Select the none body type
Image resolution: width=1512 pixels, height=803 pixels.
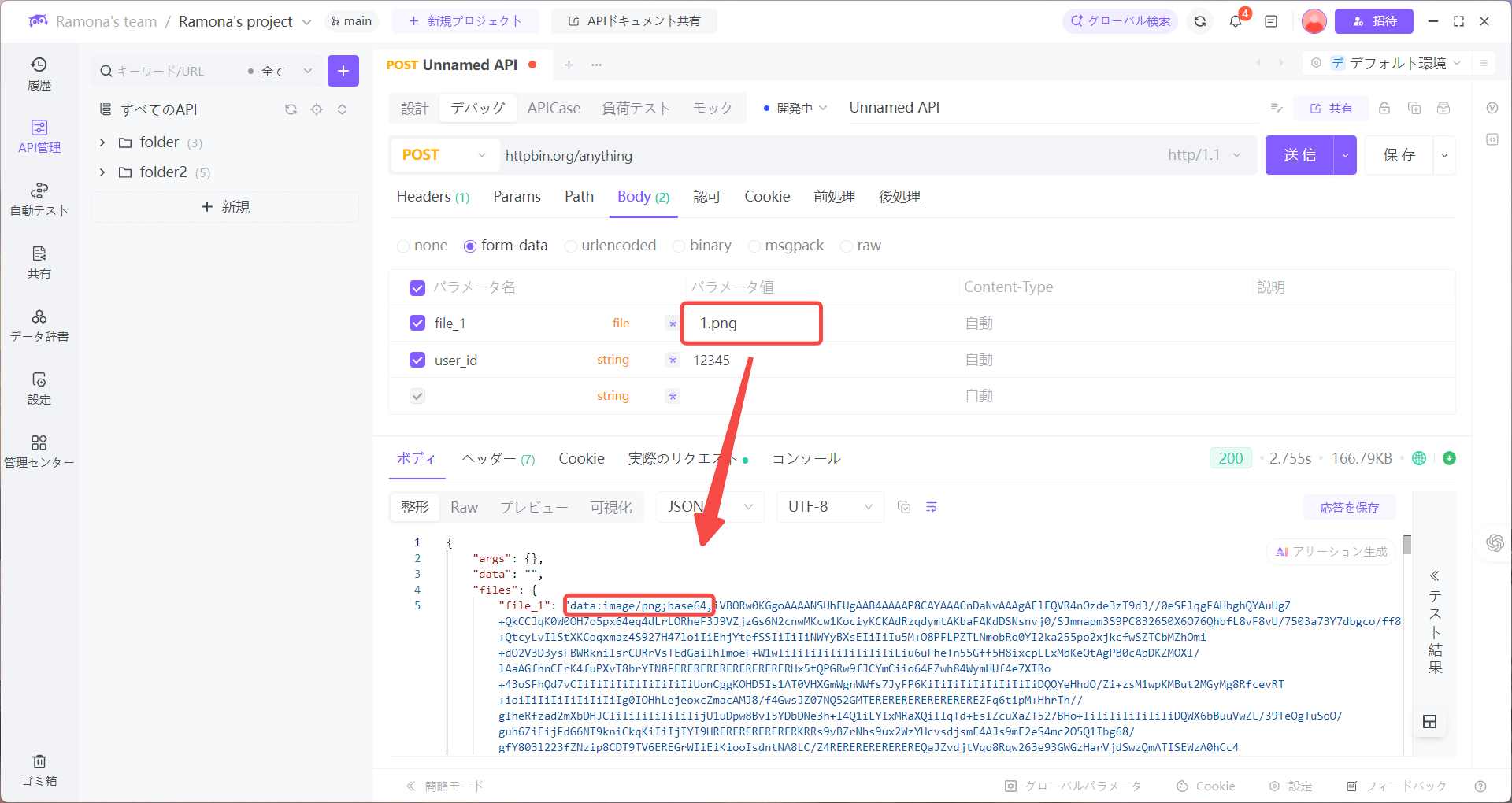pyautogui.click(x=422, y=246)
